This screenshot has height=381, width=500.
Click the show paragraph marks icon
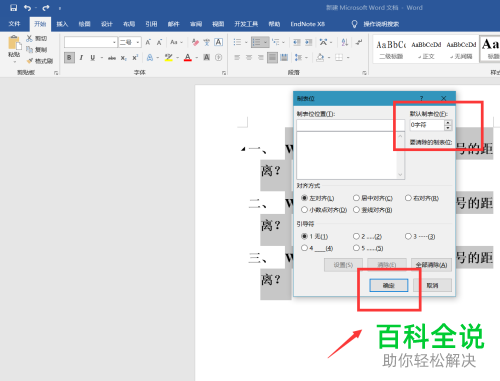(x=359, y=42)
